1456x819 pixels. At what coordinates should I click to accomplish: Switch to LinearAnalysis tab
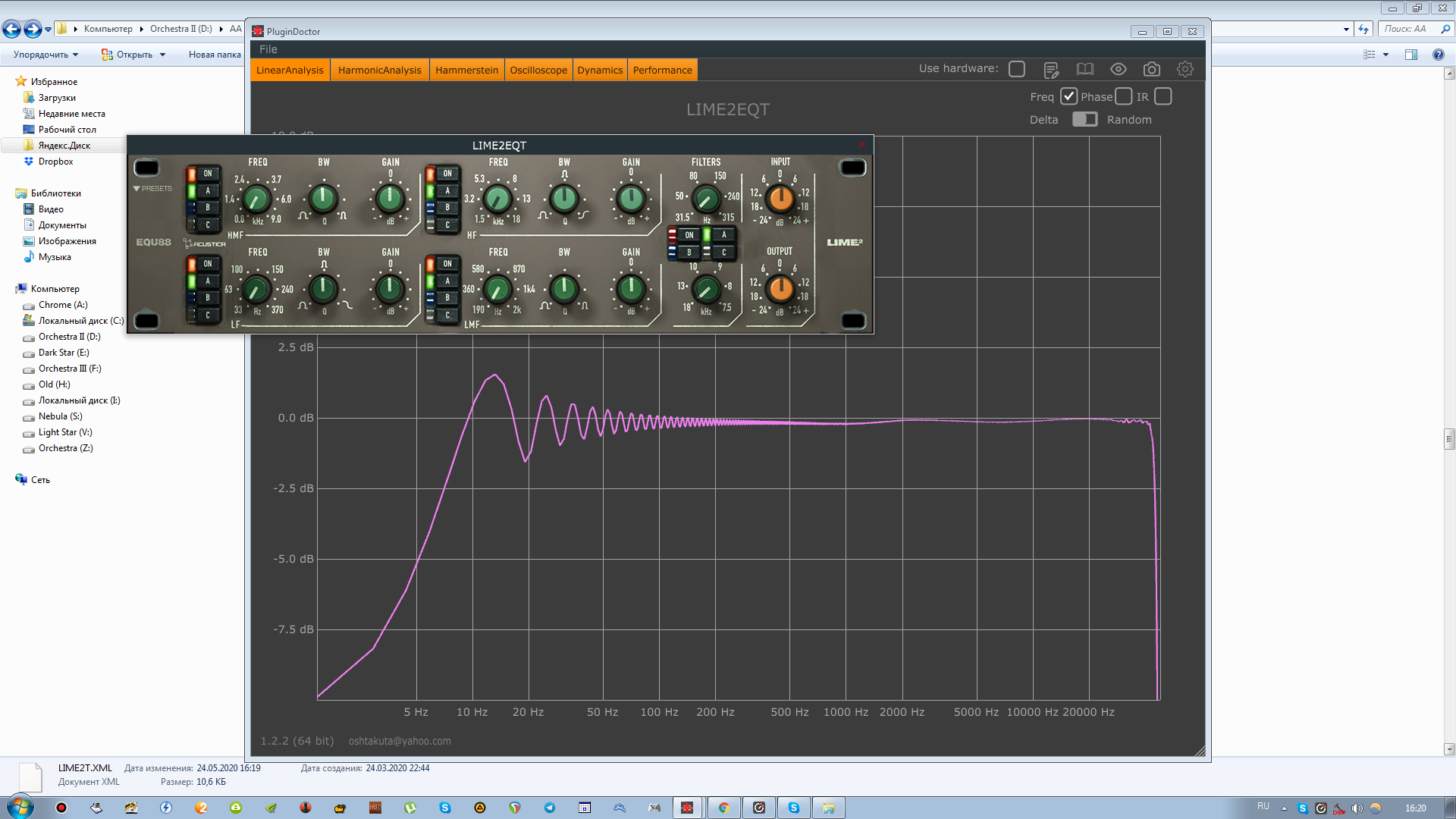coord(290,70)
